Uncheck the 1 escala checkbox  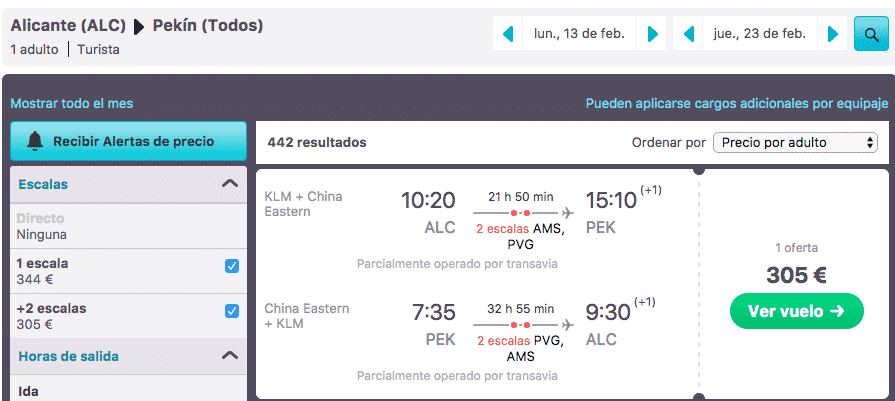tap(232, 266)
